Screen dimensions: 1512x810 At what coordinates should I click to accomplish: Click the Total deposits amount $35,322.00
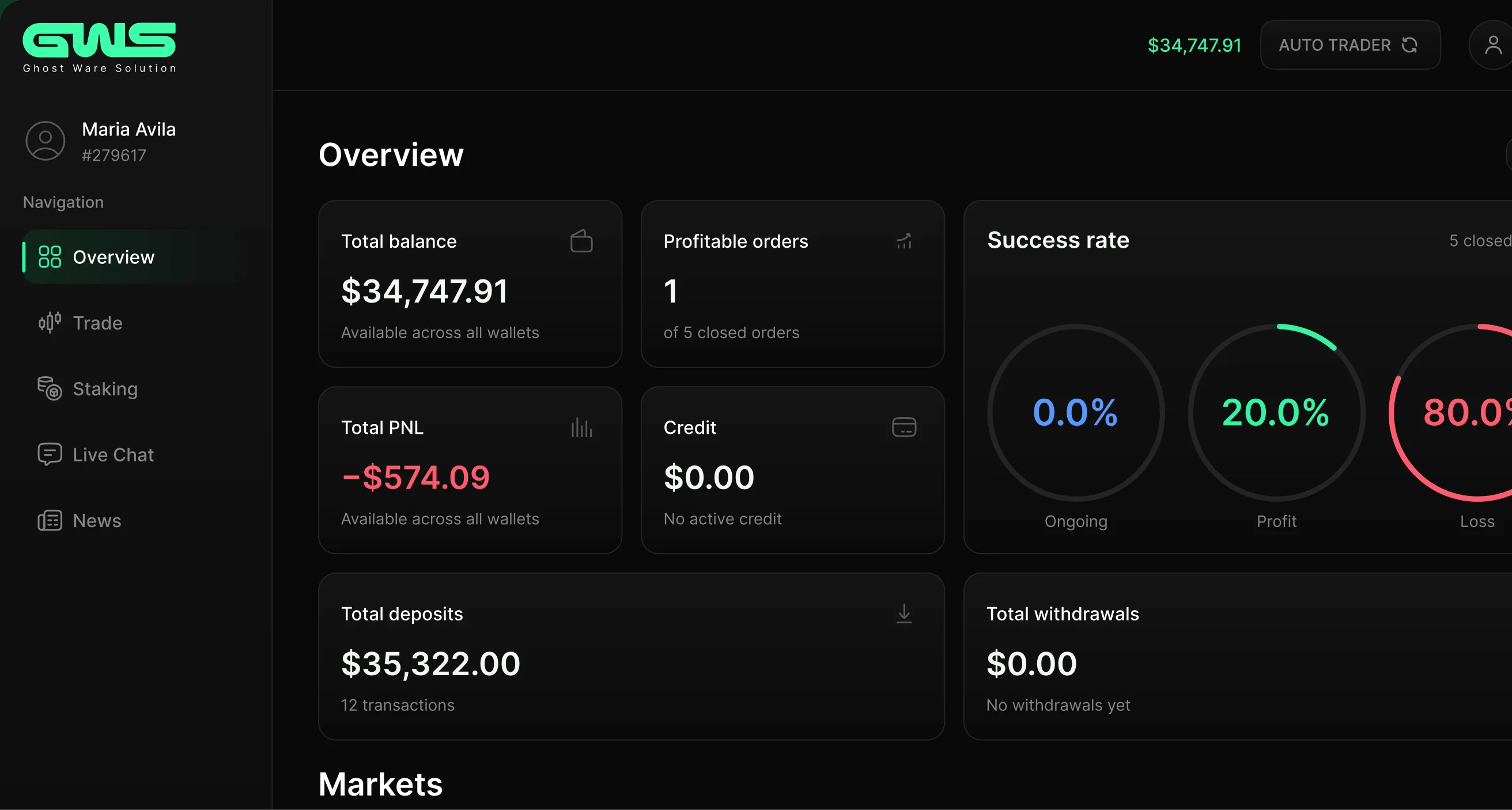(431, 664)
